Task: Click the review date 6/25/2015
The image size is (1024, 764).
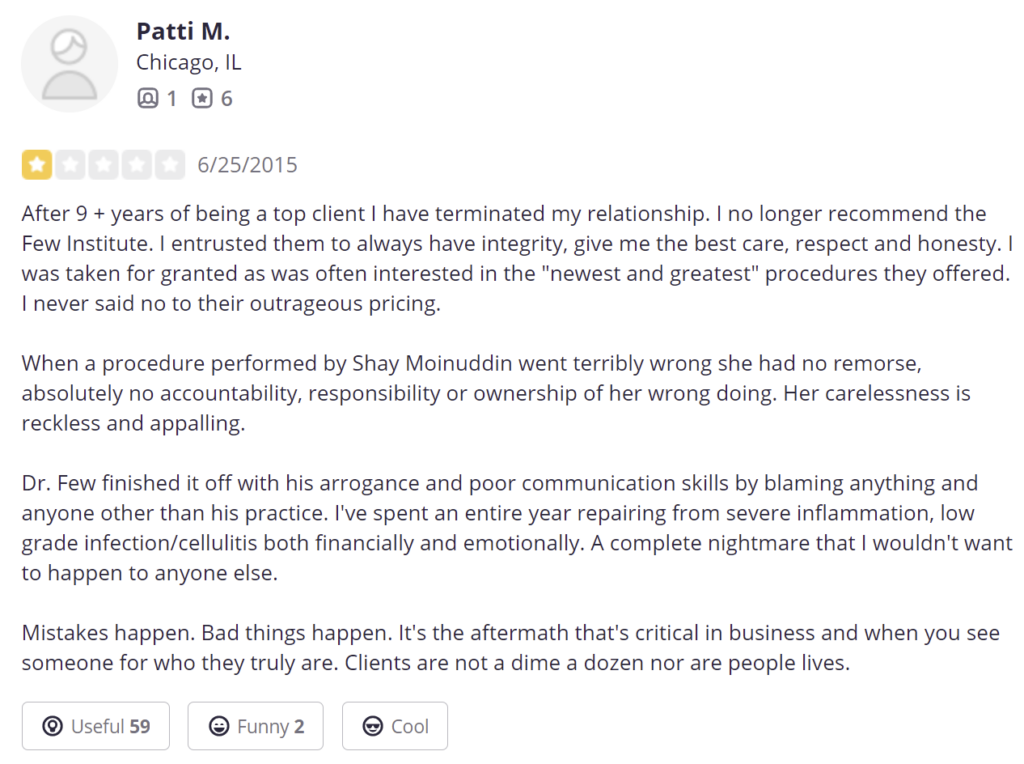Action: pos(248,165)
